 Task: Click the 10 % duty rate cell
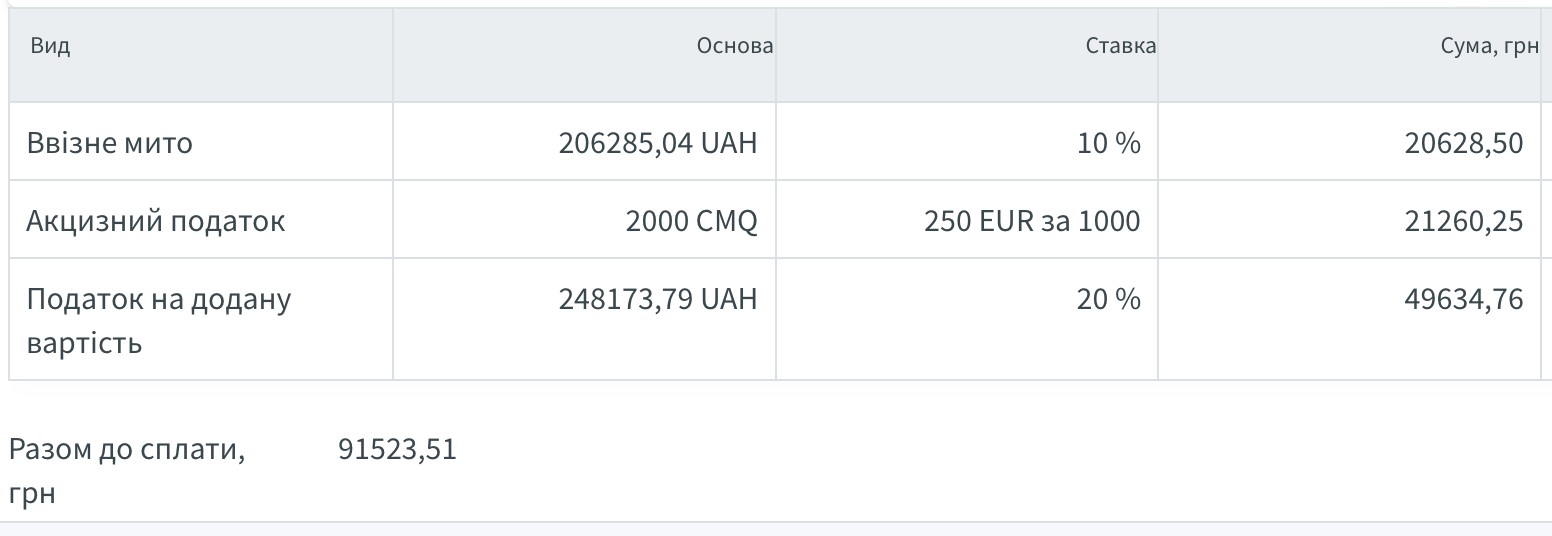(1108, 143)
